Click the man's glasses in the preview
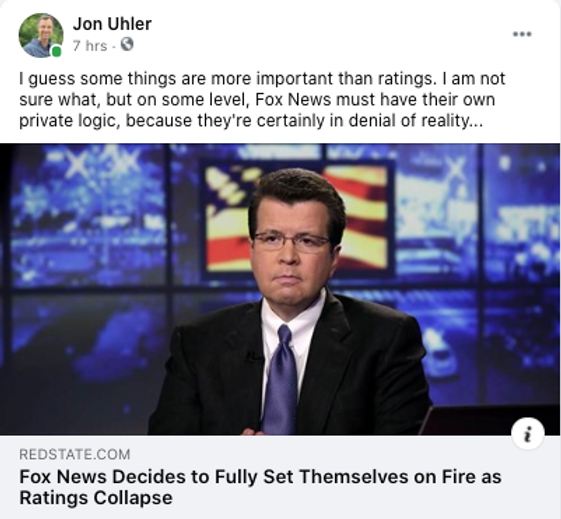Screen dimensions: 561x519 (291, 241)
